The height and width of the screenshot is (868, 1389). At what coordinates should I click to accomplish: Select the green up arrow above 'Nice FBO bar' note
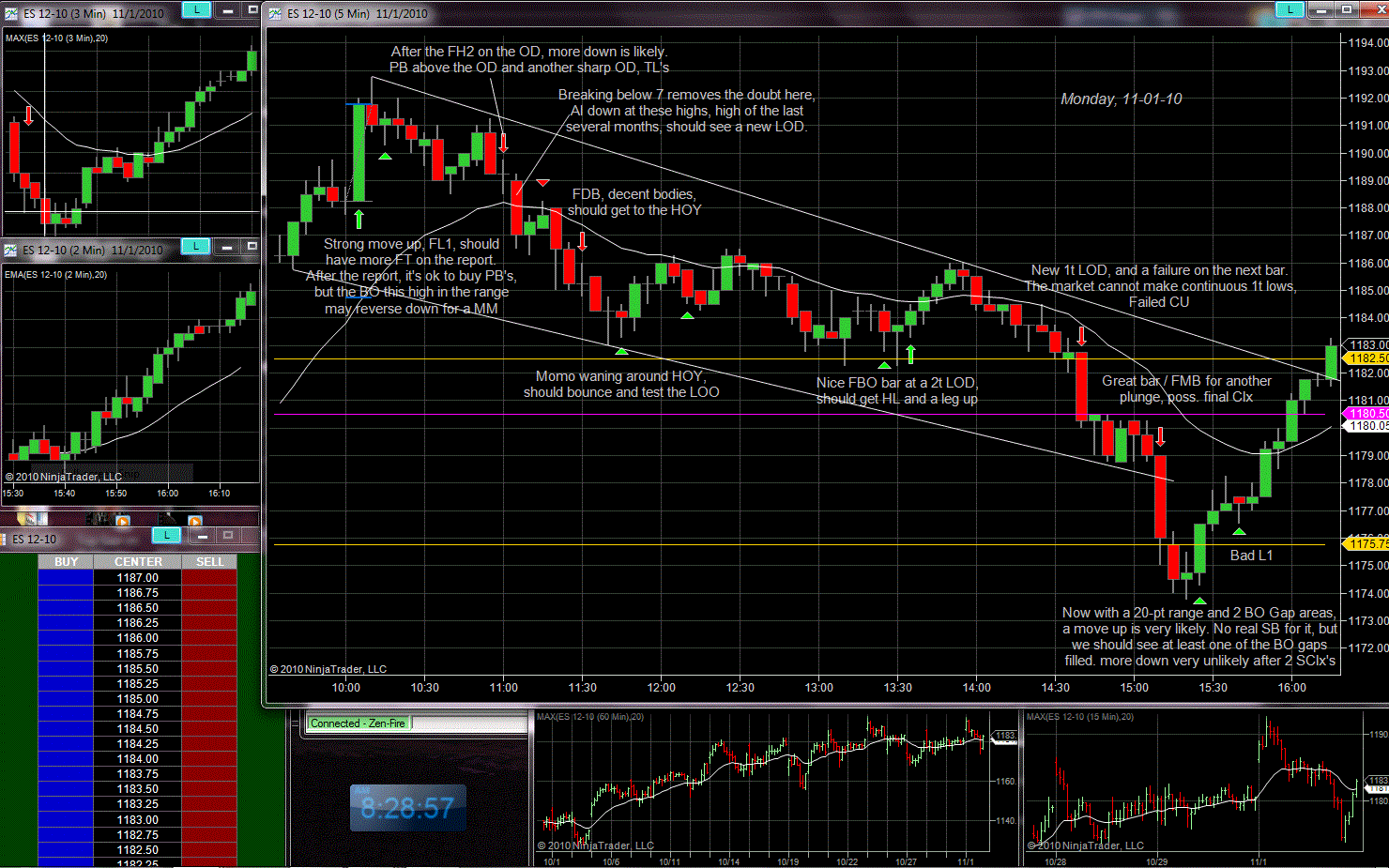(x=909, y=354)
